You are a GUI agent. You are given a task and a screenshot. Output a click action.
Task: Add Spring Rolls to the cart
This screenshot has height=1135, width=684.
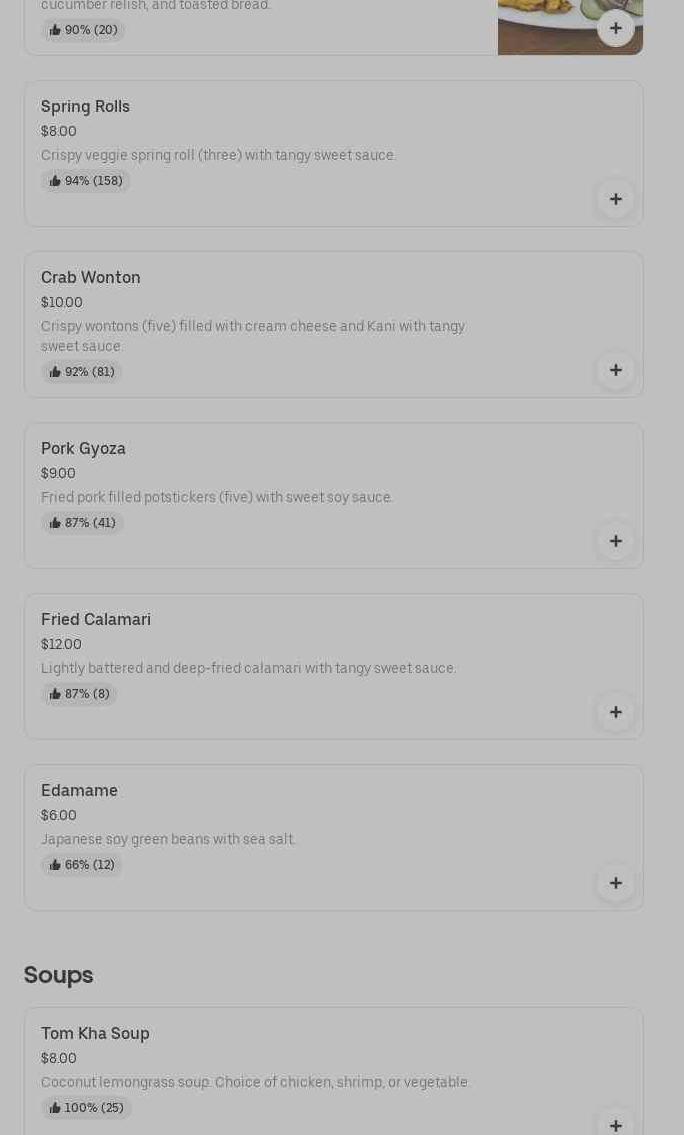(616, 199)
